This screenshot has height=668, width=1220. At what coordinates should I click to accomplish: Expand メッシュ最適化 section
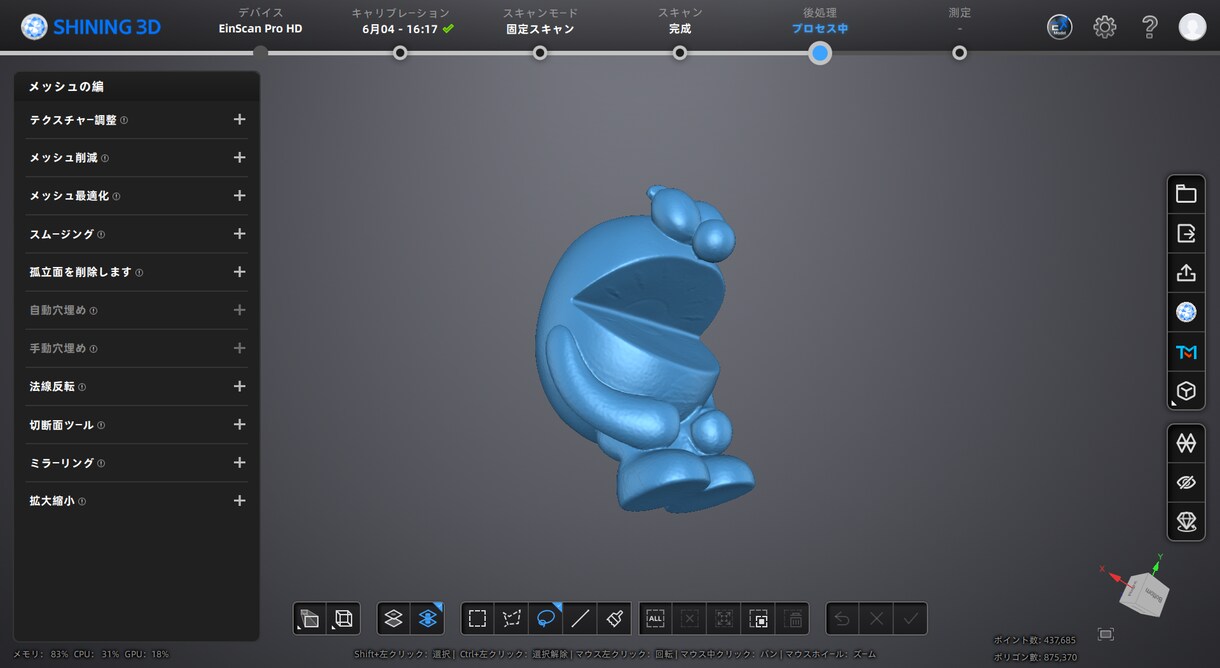[x=239, y=196]
